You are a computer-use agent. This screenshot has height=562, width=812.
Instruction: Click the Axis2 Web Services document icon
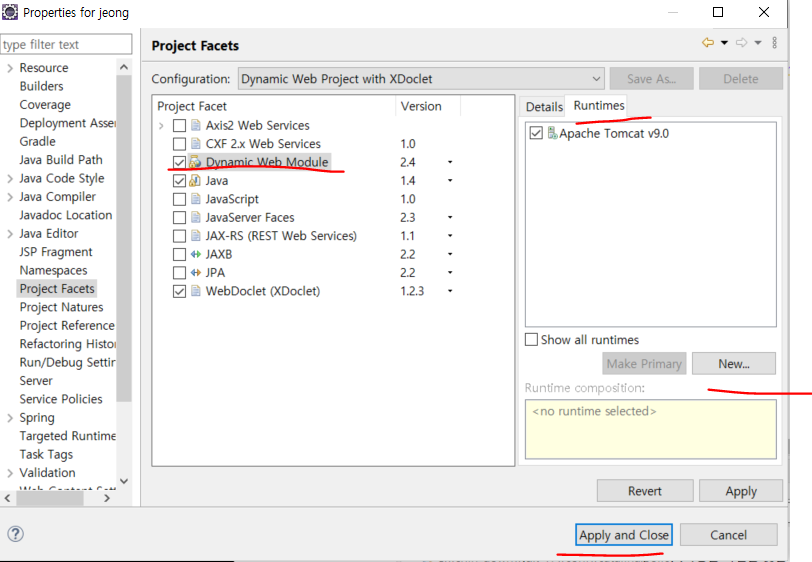coord(196,125)
